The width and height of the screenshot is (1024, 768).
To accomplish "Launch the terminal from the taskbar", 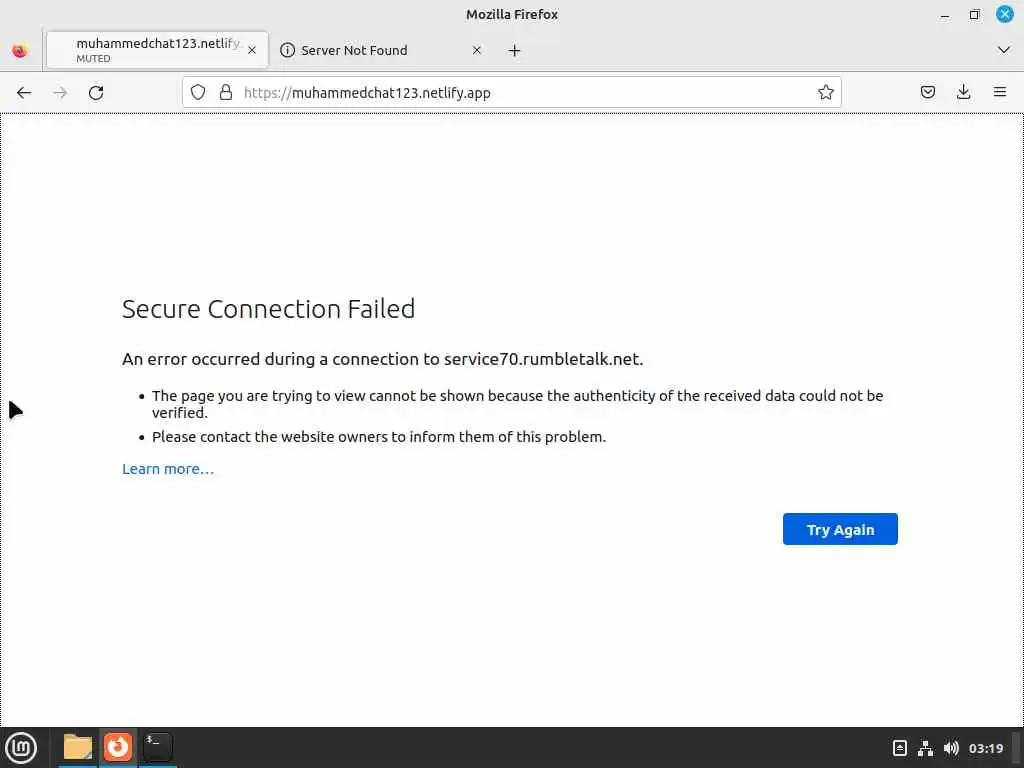I will point(158,747).
